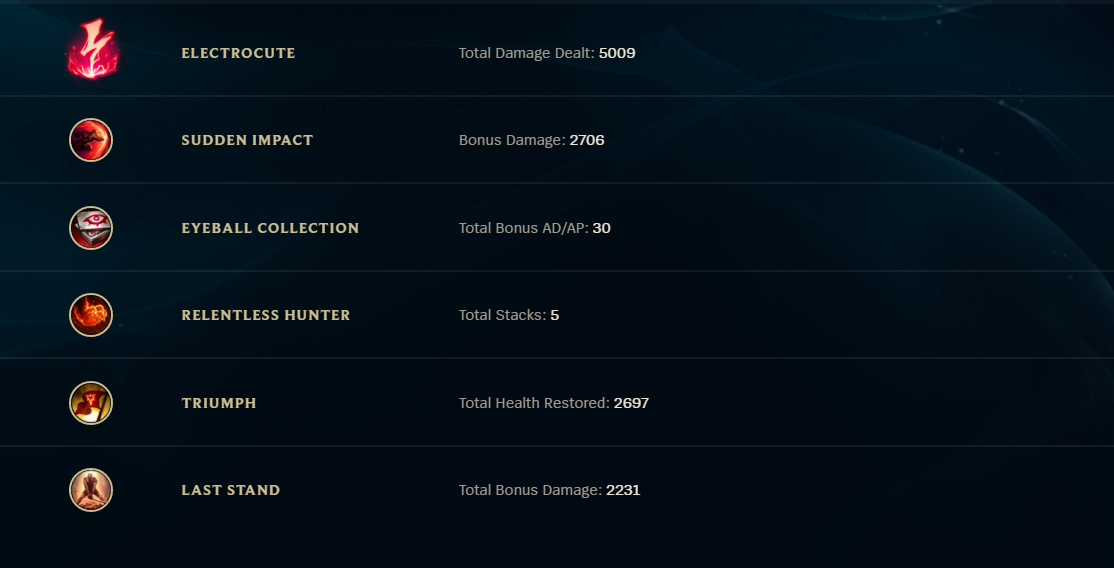Image resolution: width=1114 pixels, height=568 pixels.
Task: Click the Total Health Restored label
Action: 534,403
